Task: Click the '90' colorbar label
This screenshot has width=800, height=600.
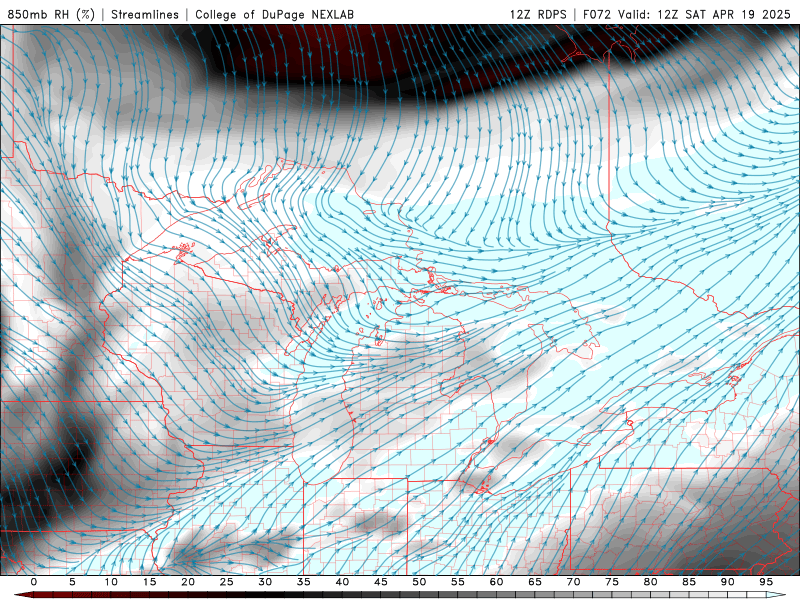Action: point(727,582)
